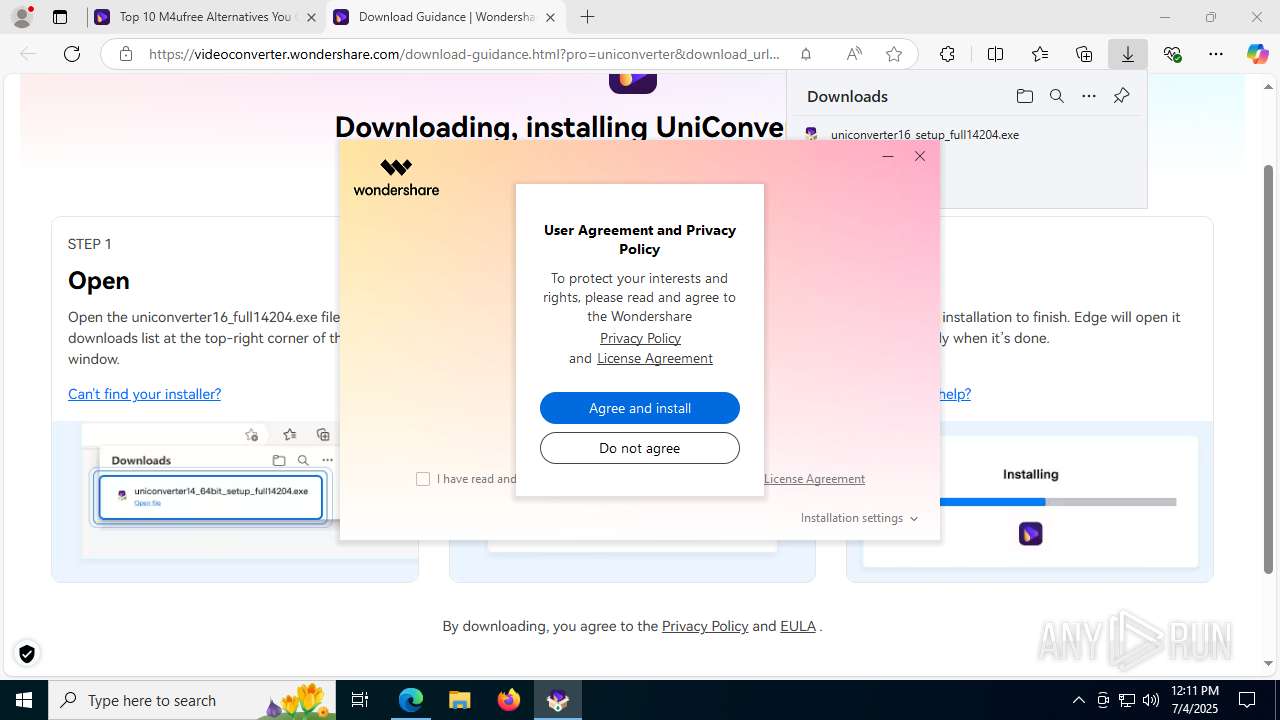
Task: Enable Read aloud from address bar
Action: pyautogui.click(x=854, y=54)
